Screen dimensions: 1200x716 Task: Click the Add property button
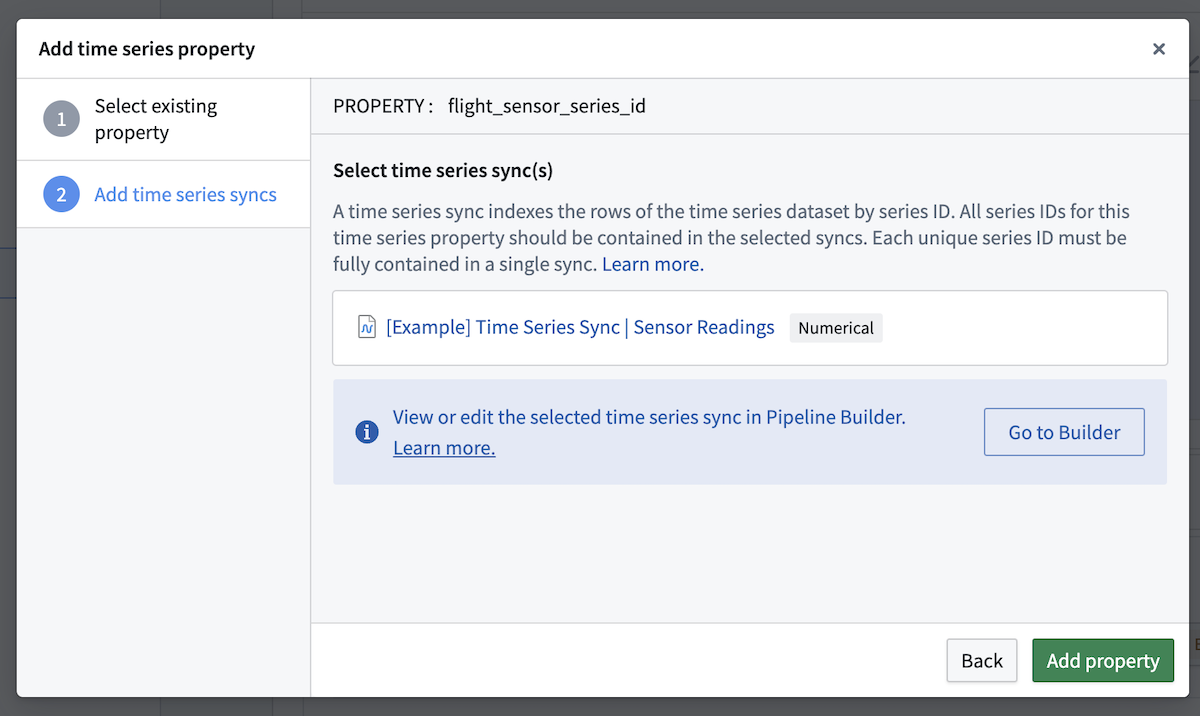click(x=1103, y=660)
